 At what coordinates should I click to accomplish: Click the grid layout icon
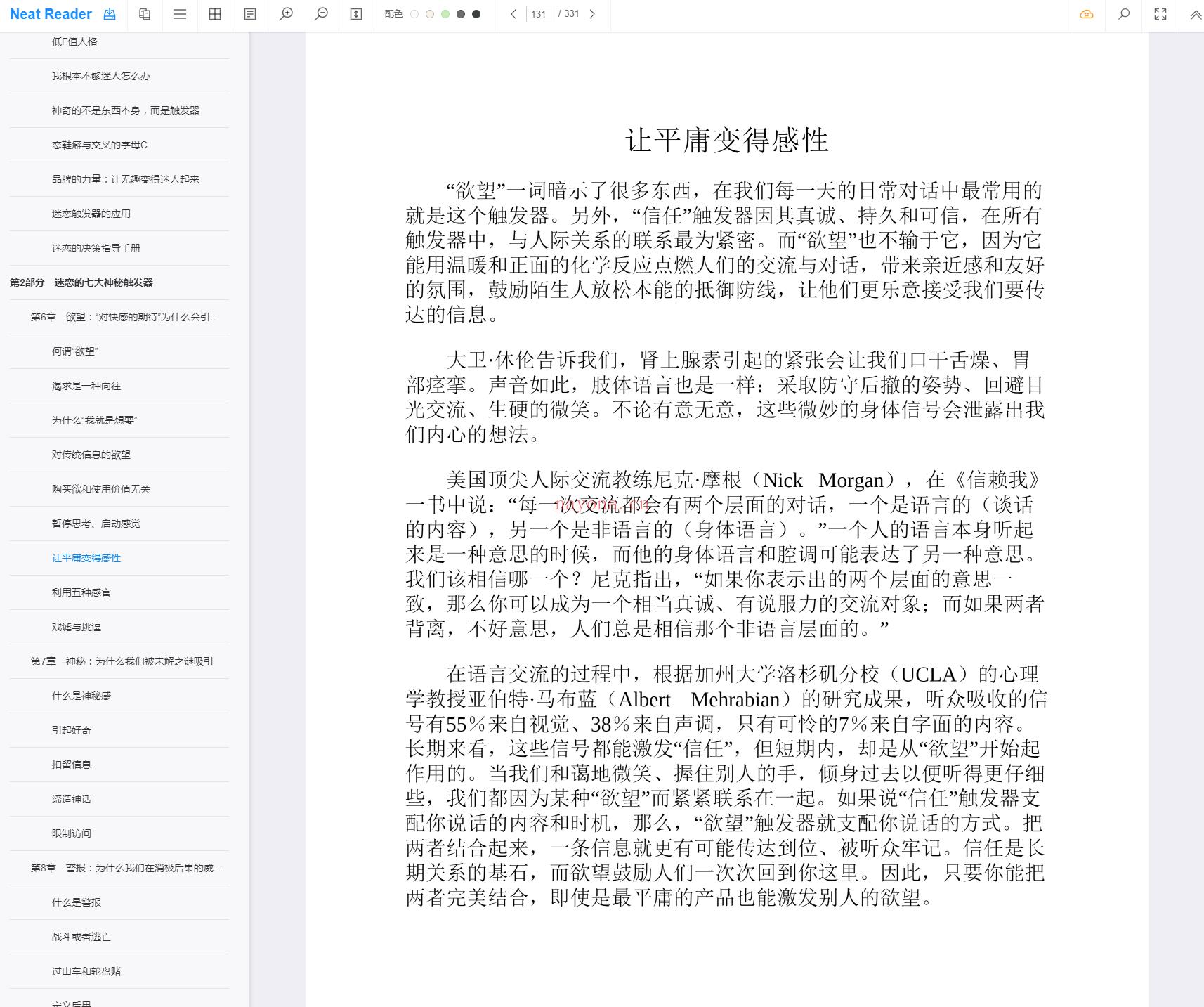pyautogui.click(x=215, y=14)
